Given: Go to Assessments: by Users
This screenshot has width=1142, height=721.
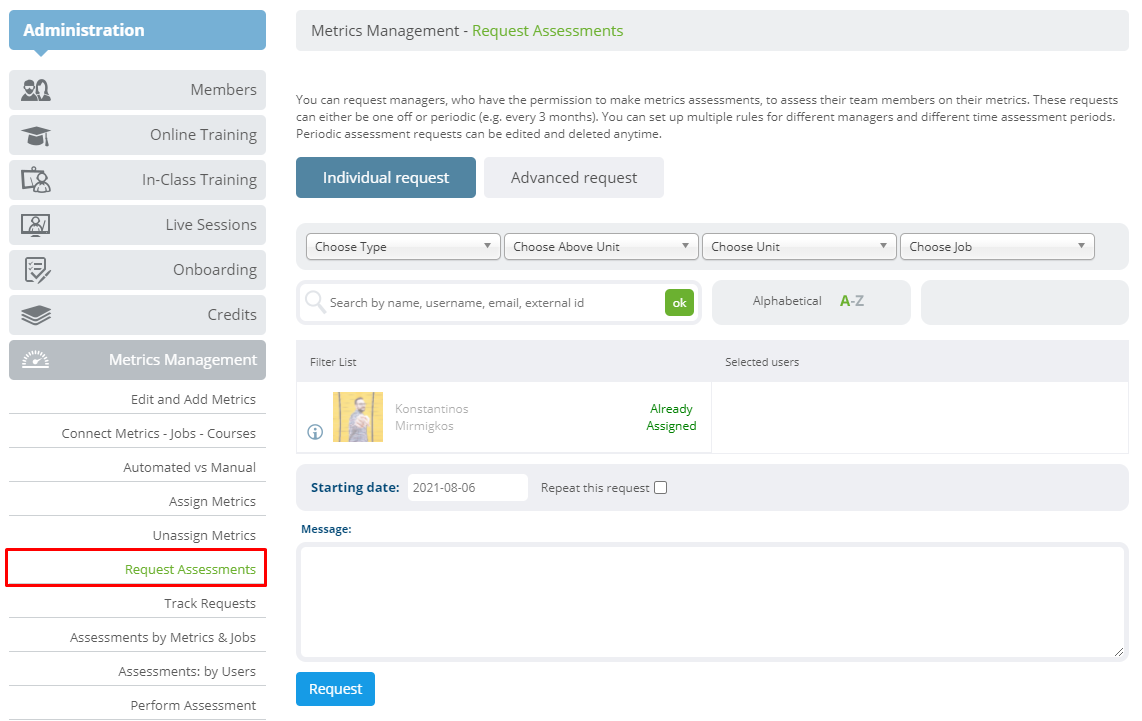Looking at the screenshot, I should tap(186, 671).
